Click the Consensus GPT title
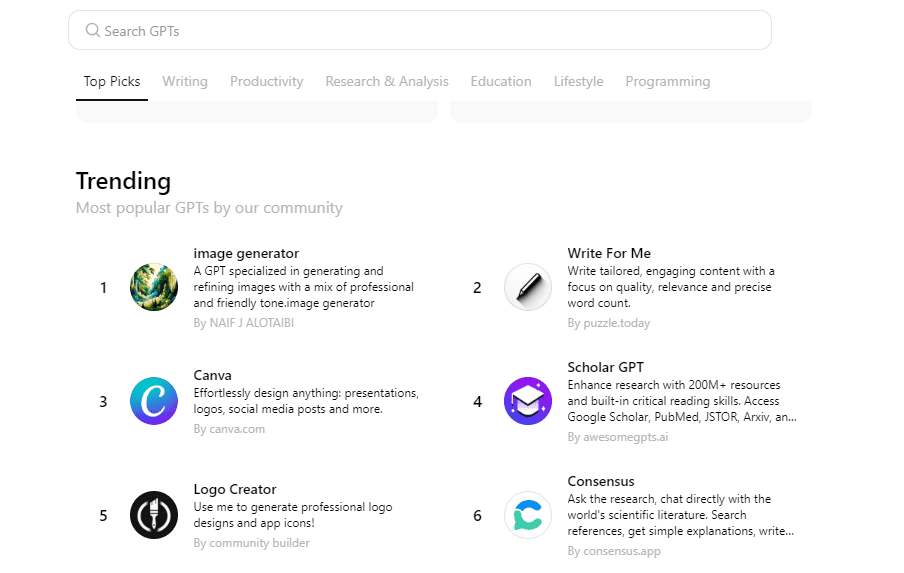This screenshot has height=573, width=904. [601, 481]
